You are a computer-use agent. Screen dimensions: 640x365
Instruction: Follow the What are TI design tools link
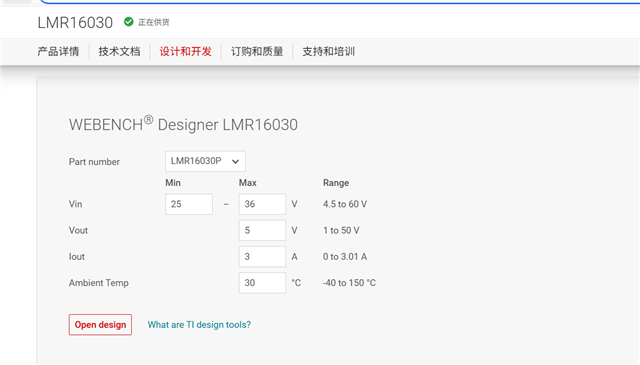coord(199,325)
